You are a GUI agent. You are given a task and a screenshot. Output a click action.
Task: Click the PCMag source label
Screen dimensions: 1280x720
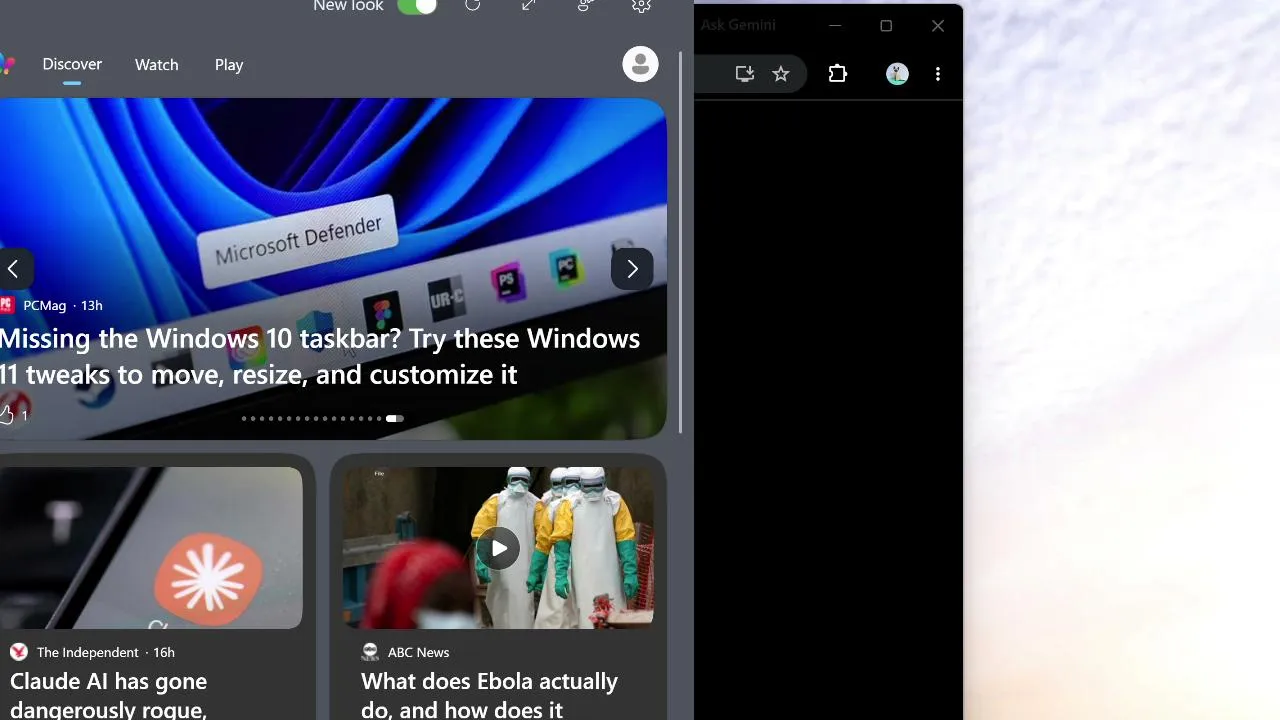coord(45,305)
